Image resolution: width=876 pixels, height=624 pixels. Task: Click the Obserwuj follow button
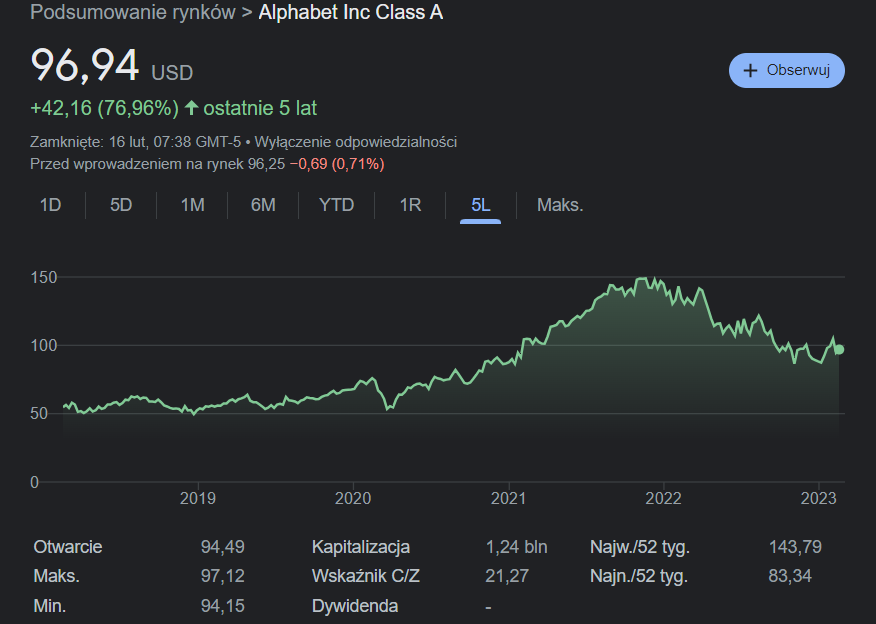[787, 71]
